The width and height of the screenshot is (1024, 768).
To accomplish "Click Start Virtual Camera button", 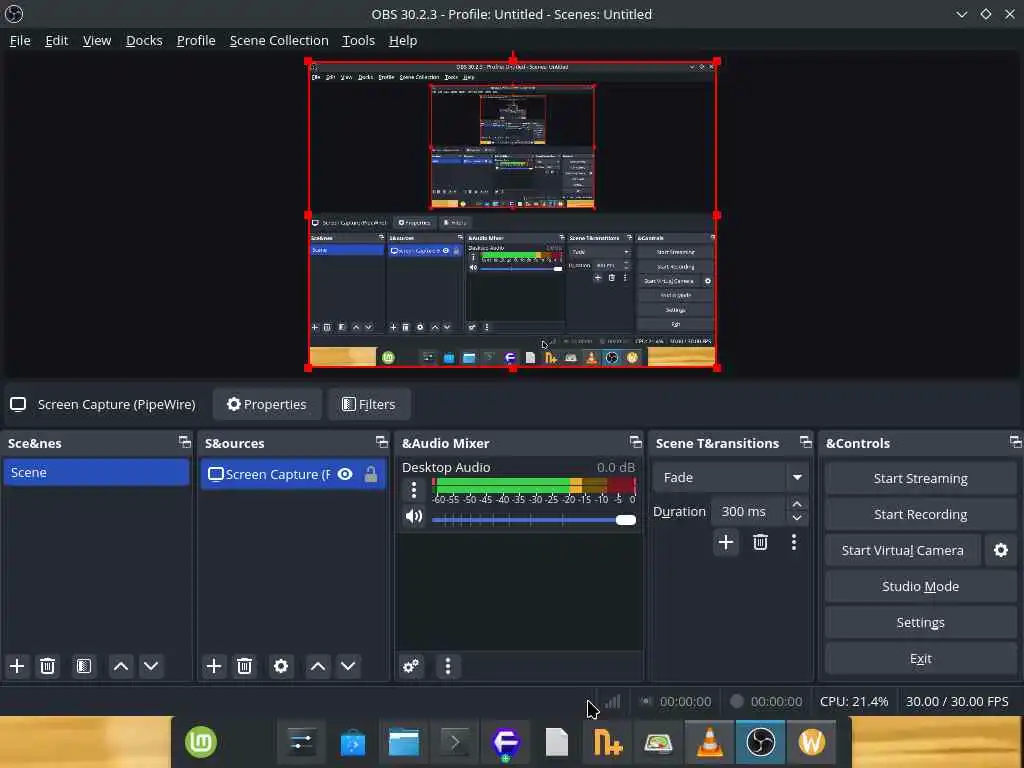I will (x=903, y=551).
